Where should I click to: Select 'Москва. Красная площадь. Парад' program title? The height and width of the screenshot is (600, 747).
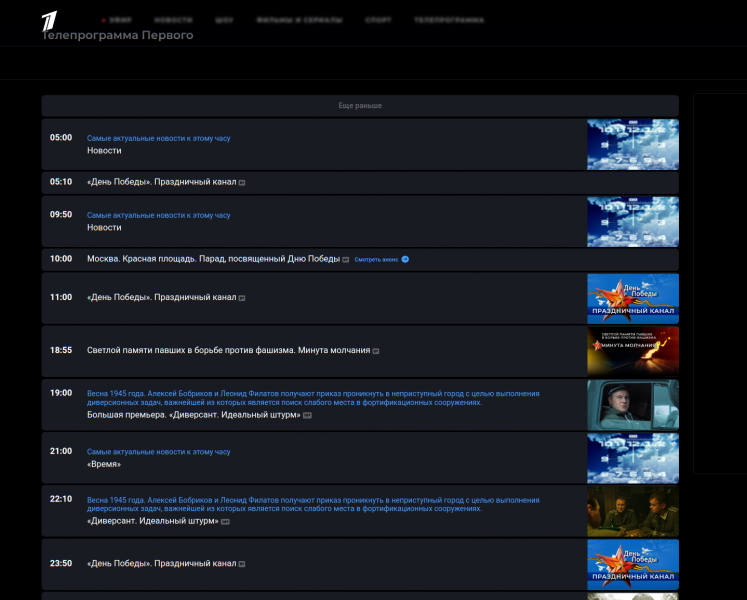tap(213, 259)
